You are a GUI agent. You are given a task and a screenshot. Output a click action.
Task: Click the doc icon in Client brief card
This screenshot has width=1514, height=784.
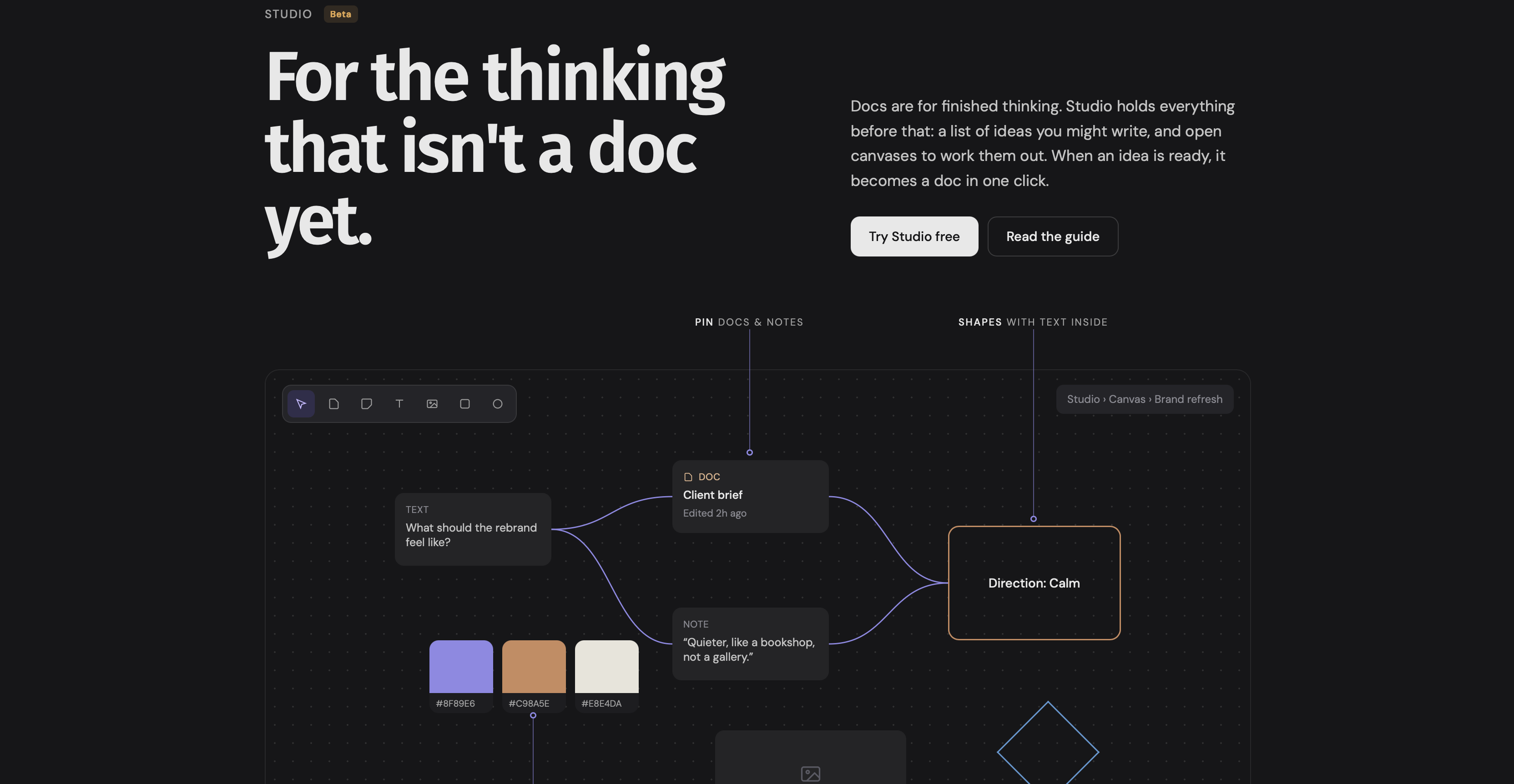pyautogui.click(x=688, y=477)
